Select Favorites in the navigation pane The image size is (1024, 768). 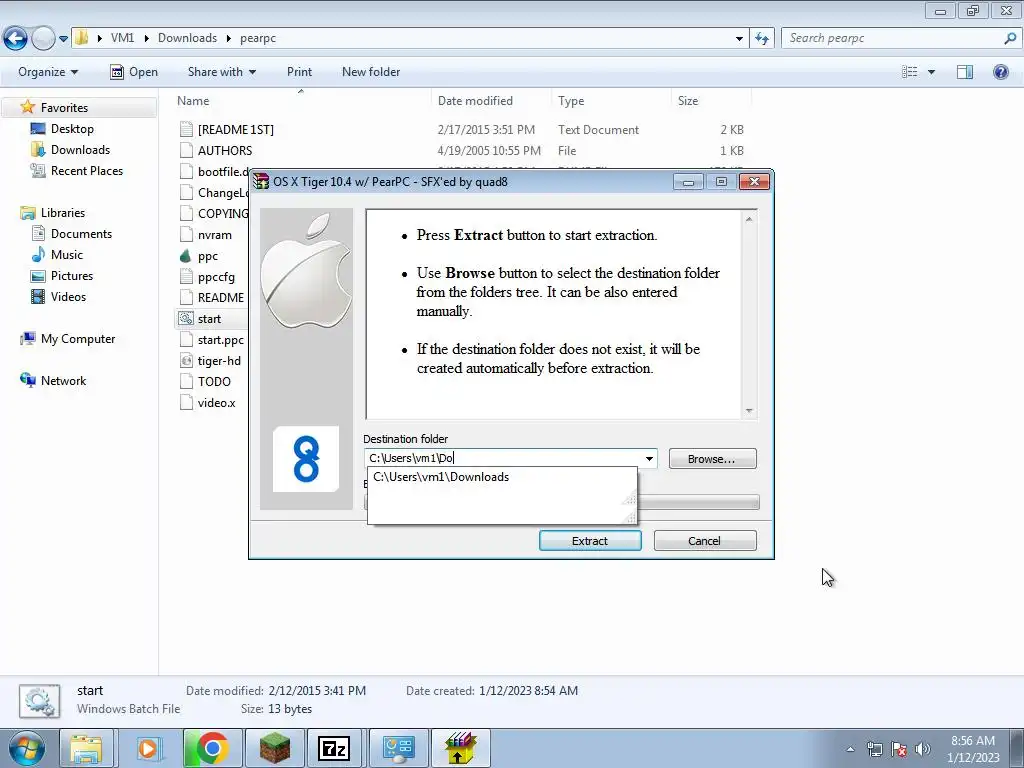[64, 108]
